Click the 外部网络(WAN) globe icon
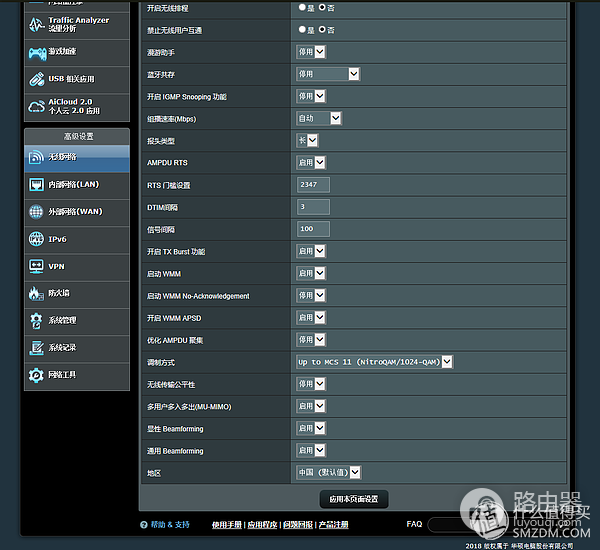The width and height of the screenshot is (600, 550). pyautogui.click(x=36, y=212)
